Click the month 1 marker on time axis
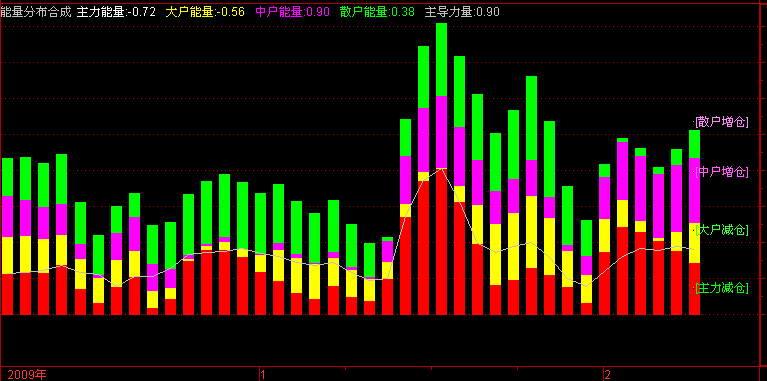Viewport: 767px width, 381px height. click(262, 375)
